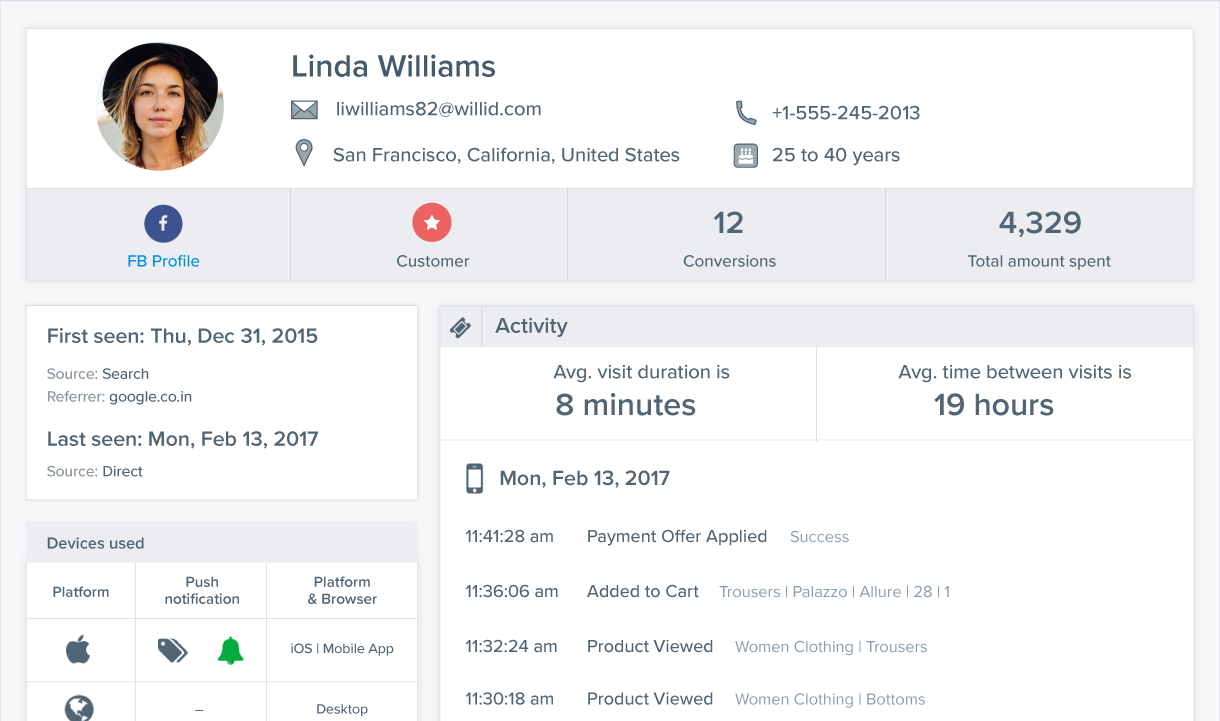This screenshot has width=1220, height=721.
Task: Click the birthday cake age icon
Action: [x=745, y=155]
